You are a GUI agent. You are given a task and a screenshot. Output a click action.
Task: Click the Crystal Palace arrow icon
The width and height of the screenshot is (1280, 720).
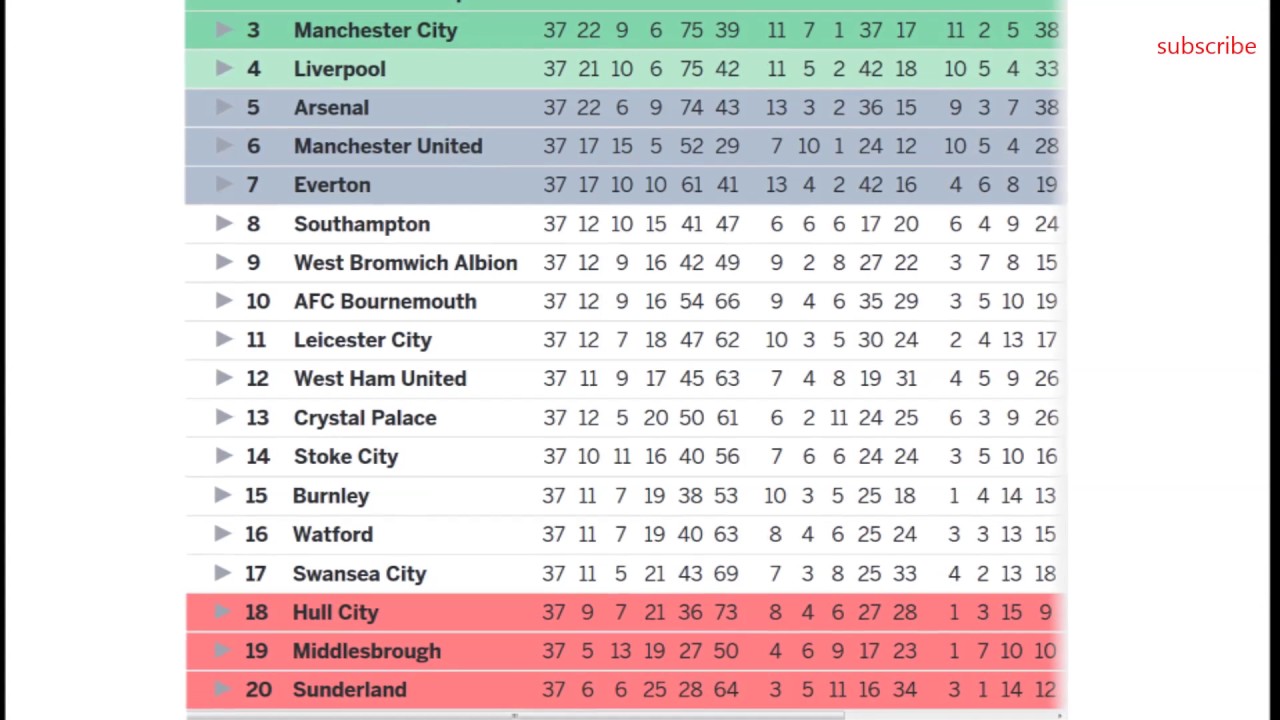(224, 417)
